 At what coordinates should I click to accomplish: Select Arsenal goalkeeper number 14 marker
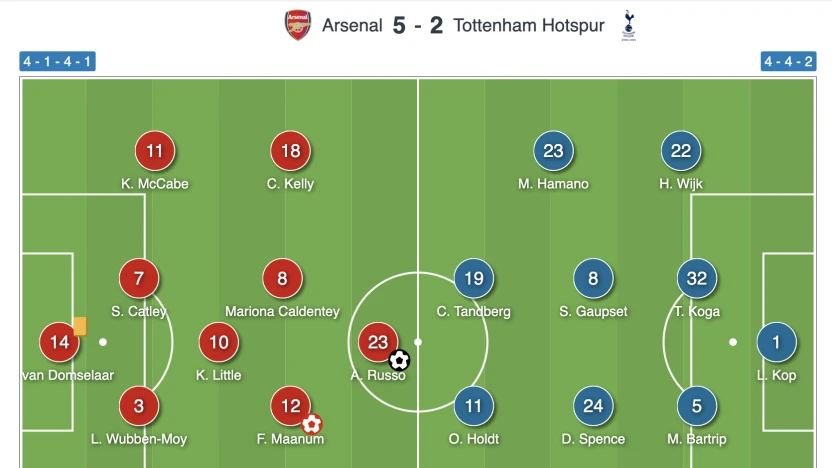click(59, 342)
